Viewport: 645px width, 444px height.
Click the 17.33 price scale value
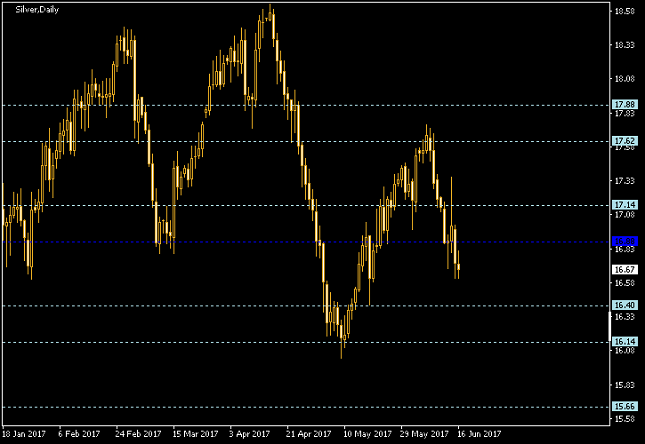pyautogui.click(x=624, y=181)
